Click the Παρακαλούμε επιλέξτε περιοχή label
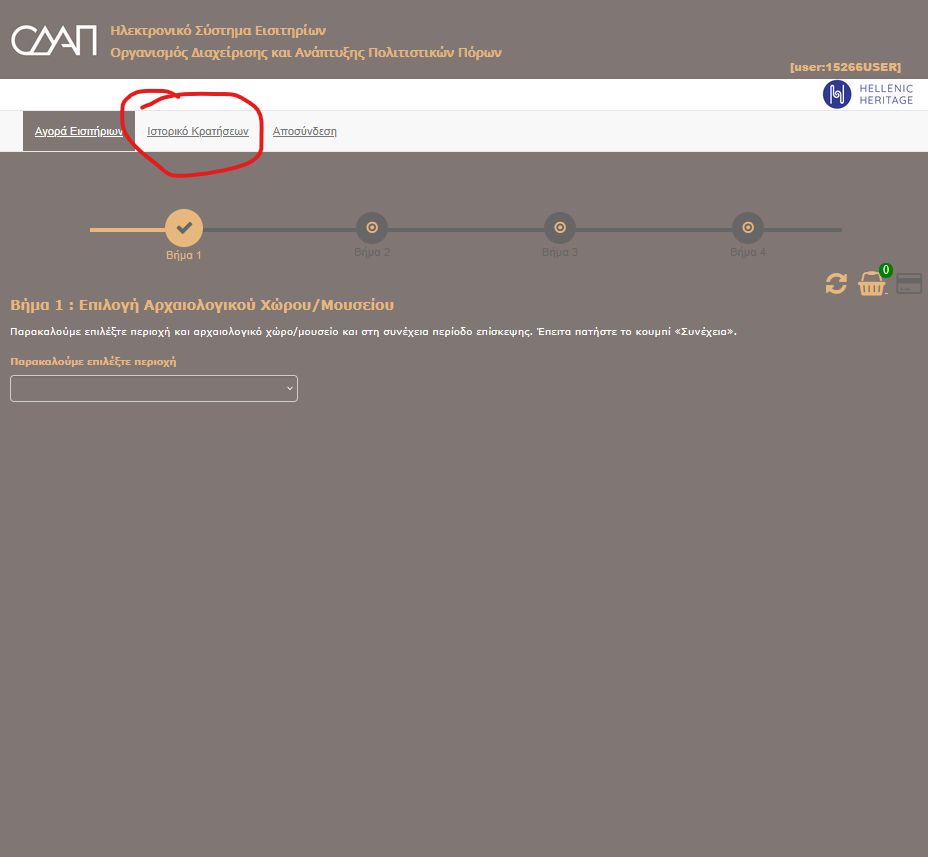 93,362
